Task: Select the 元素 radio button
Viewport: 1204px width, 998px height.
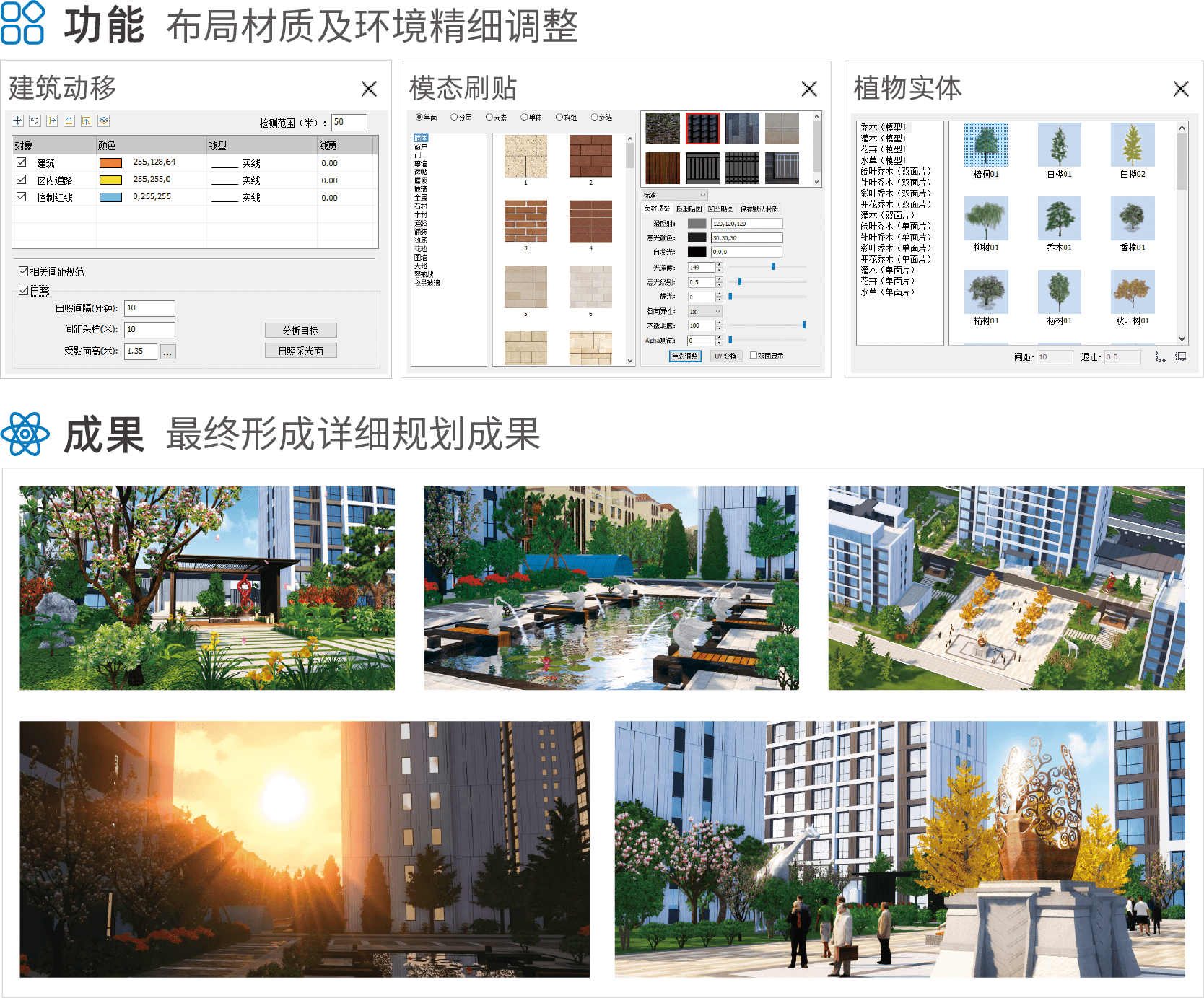Action: pos(489,117)
